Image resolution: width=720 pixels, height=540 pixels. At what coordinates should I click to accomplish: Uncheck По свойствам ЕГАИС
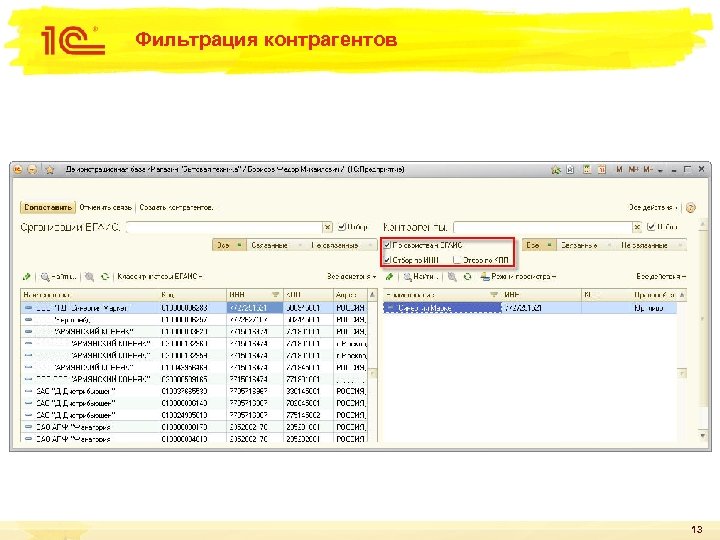(387, 245)
